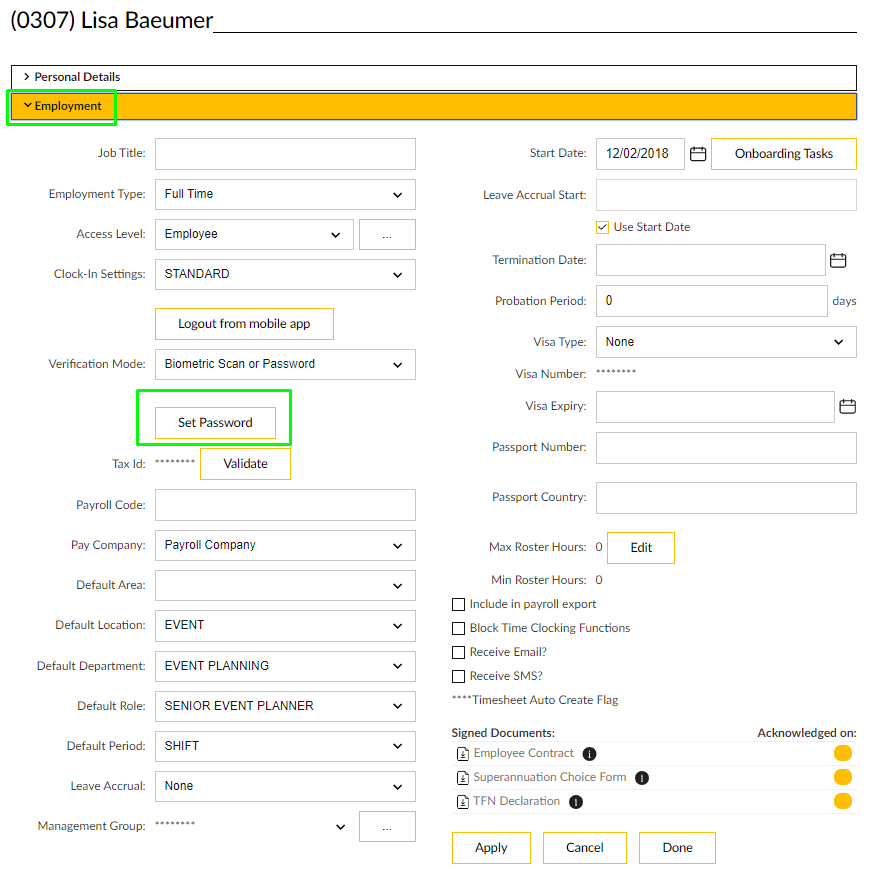Screen dimensions: 871x881
Task: Click Apply to save changes
Action: [x=491, y=848]
